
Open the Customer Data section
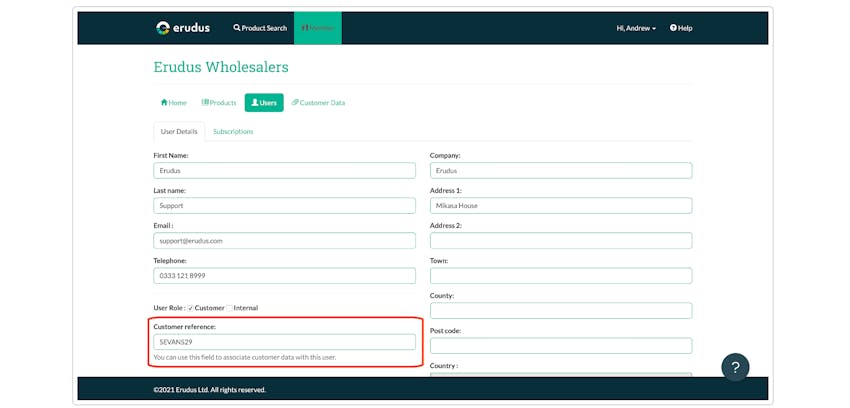pyautogui.click(x=318, y=102)
